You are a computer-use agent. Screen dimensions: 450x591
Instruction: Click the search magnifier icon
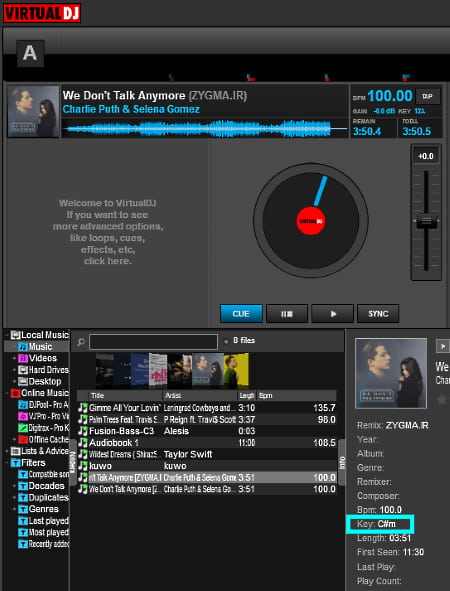81,342
